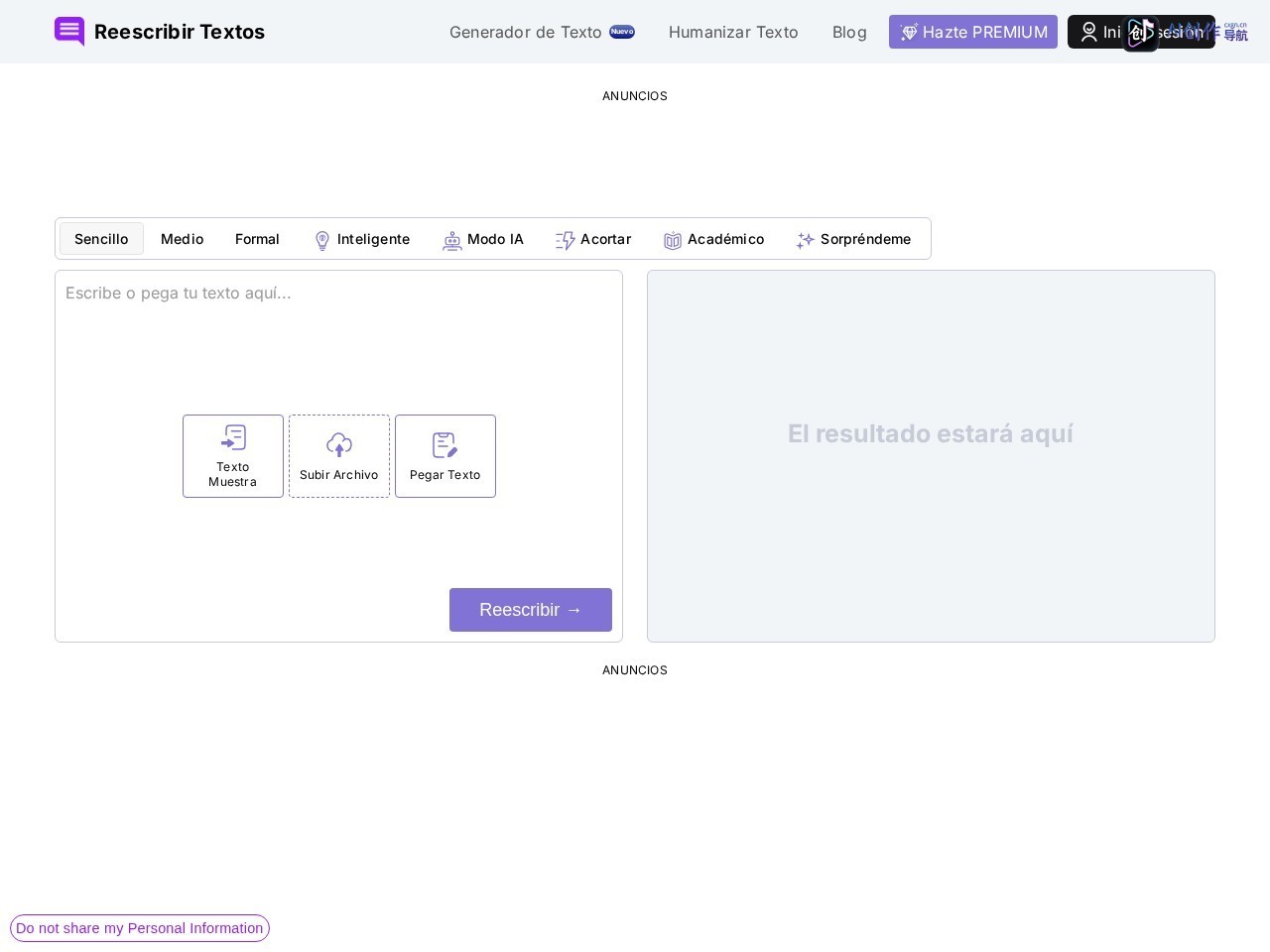This screenshot has height=952, width=1270.
Task: Click the Nuevo badge beside Generador de Texto
Action: [x=622, y=32]
